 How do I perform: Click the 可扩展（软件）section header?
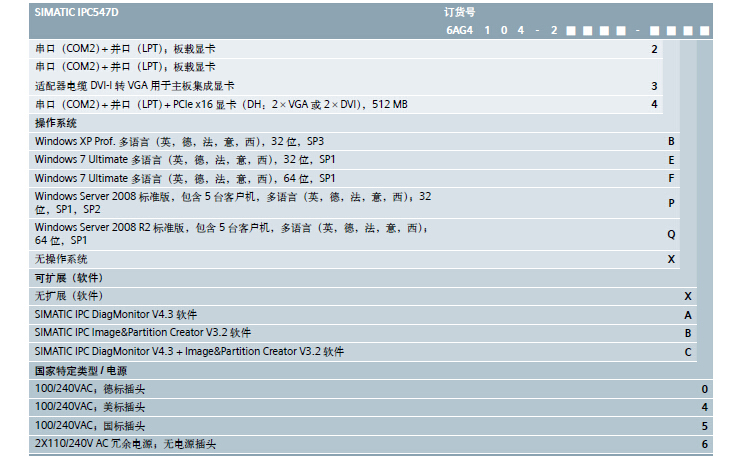click(69, 278)
